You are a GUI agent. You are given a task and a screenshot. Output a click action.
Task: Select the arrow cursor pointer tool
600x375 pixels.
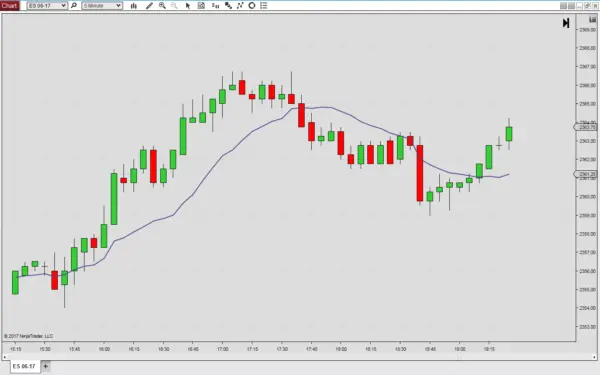pyautogui.click(x=188, y=6)
